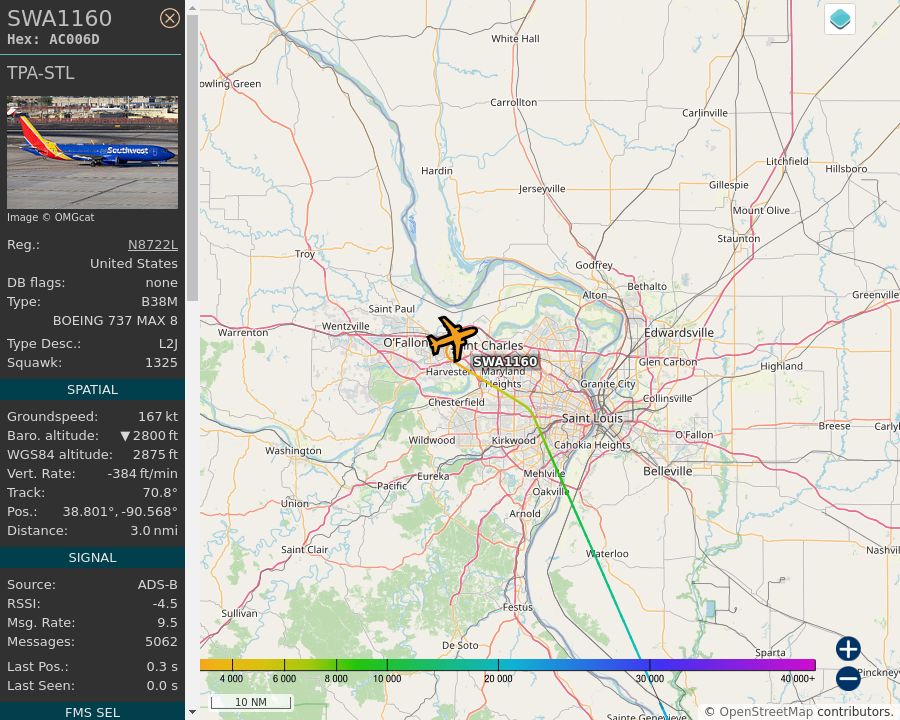The width and height of the screenshot is (900, 720).
Task: Click the FMS SEL section header
Action: [92, 713]
